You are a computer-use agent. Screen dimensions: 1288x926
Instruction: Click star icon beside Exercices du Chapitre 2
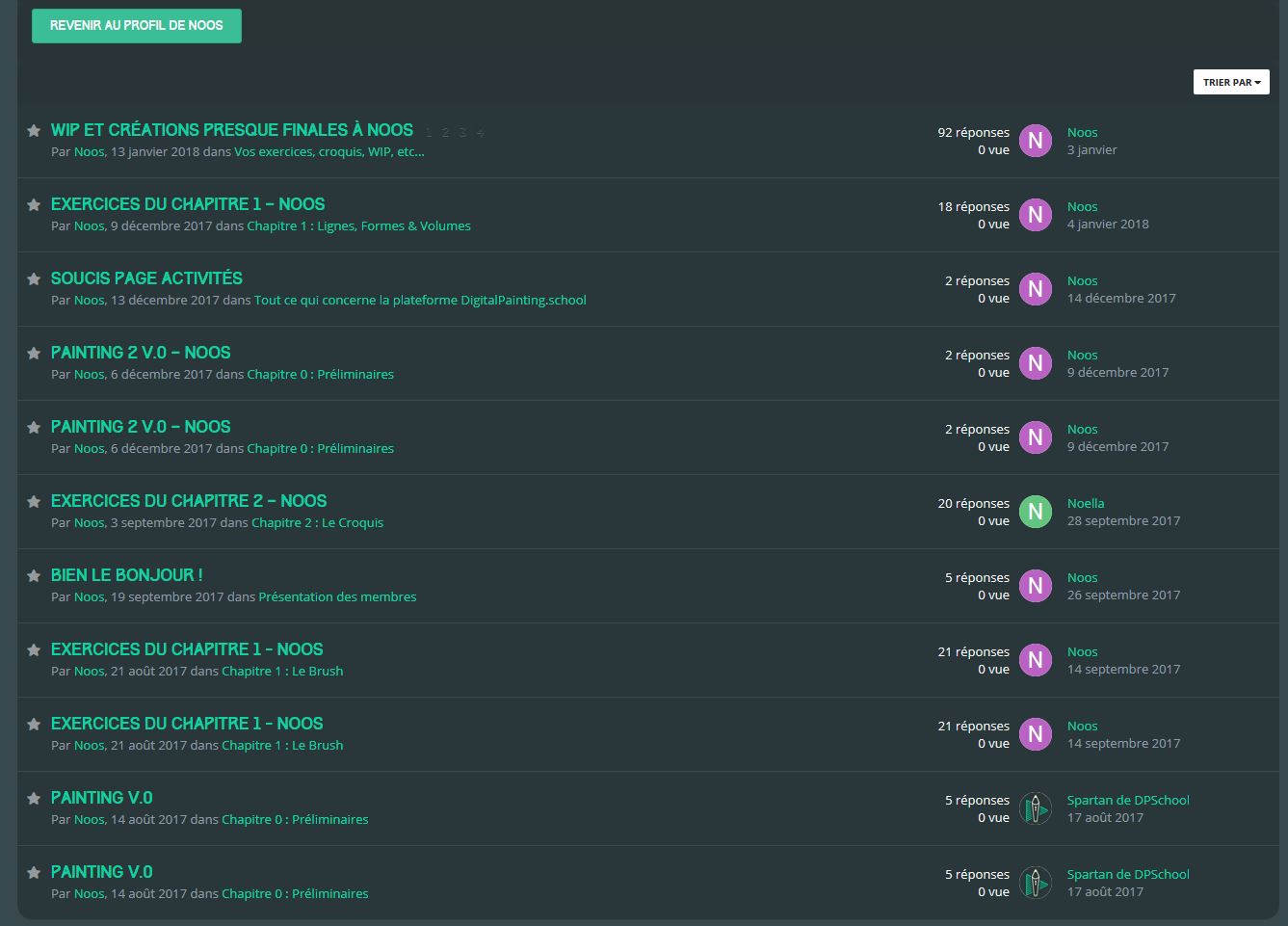point(34,502)
